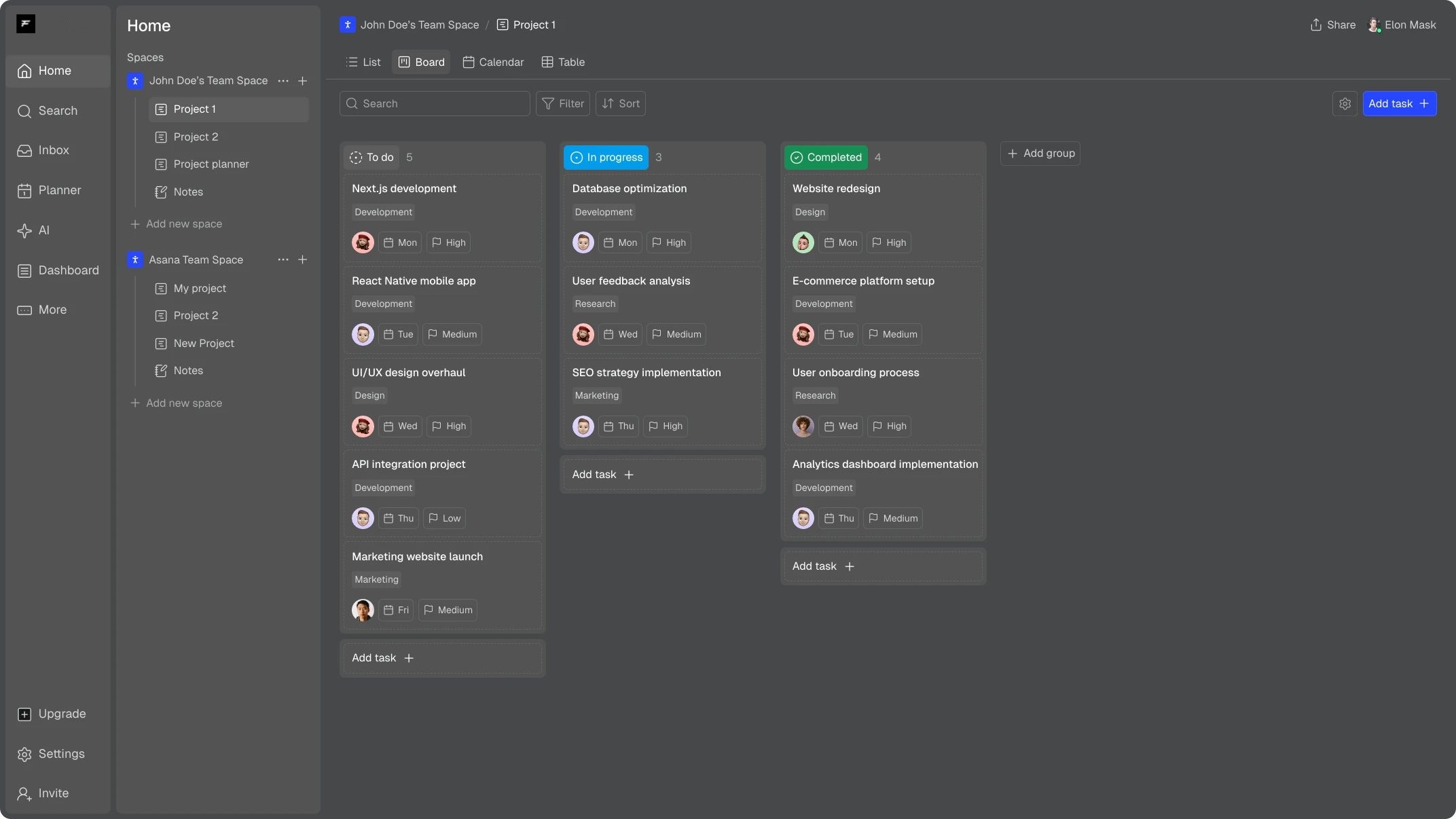The width and height of the screenshot is (1456, 819).
Task: Switch to the Table view tab
Action: coord(562,62)
